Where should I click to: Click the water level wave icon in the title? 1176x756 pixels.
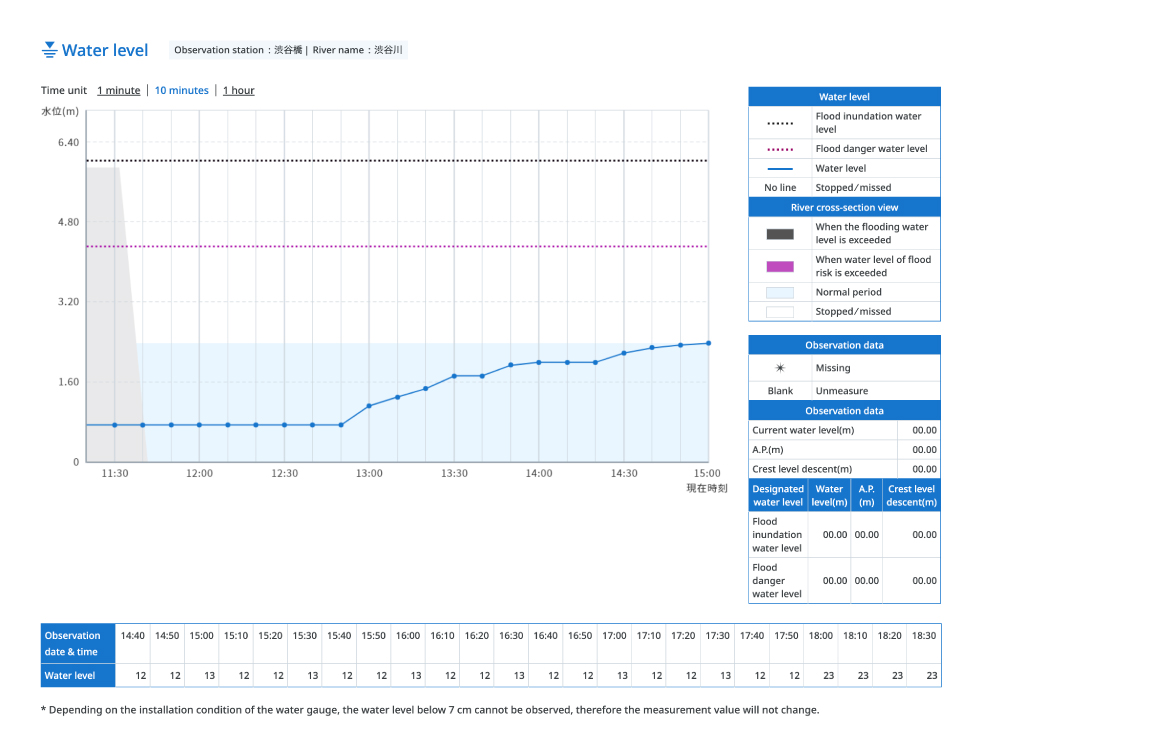pyautogui.click(x=50, y=50)
